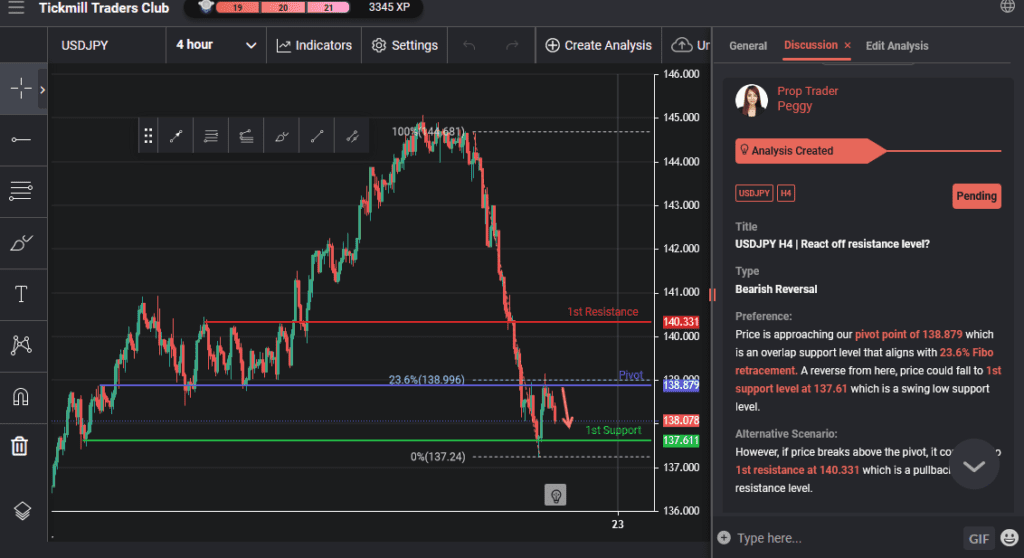Image resolution: width=1024 pixels, height=558 pixels.
Task: Open the hamburger menu
Action: coord(15,8)
